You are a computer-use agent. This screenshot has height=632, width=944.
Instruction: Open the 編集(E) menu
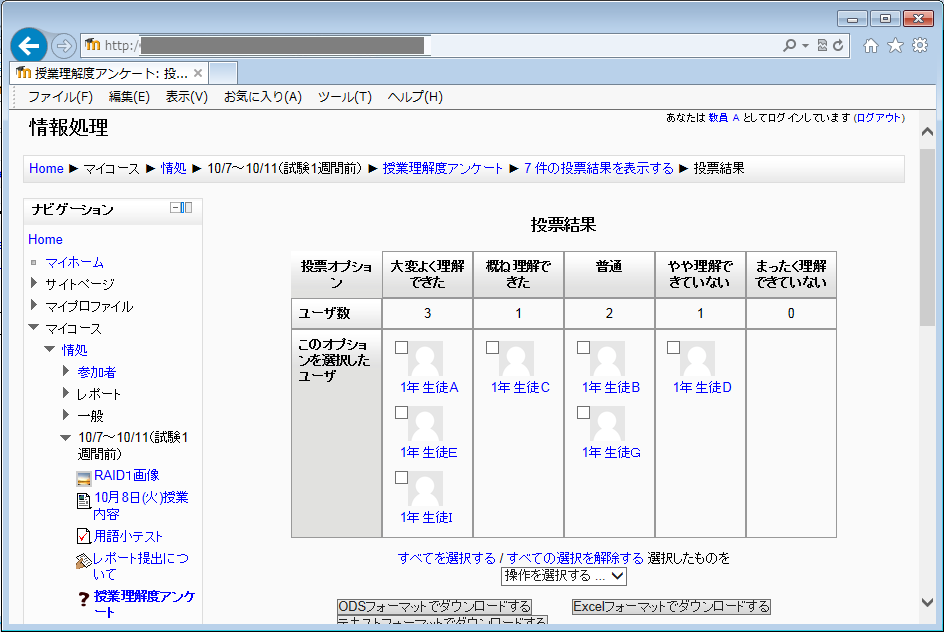coord(129,97)
